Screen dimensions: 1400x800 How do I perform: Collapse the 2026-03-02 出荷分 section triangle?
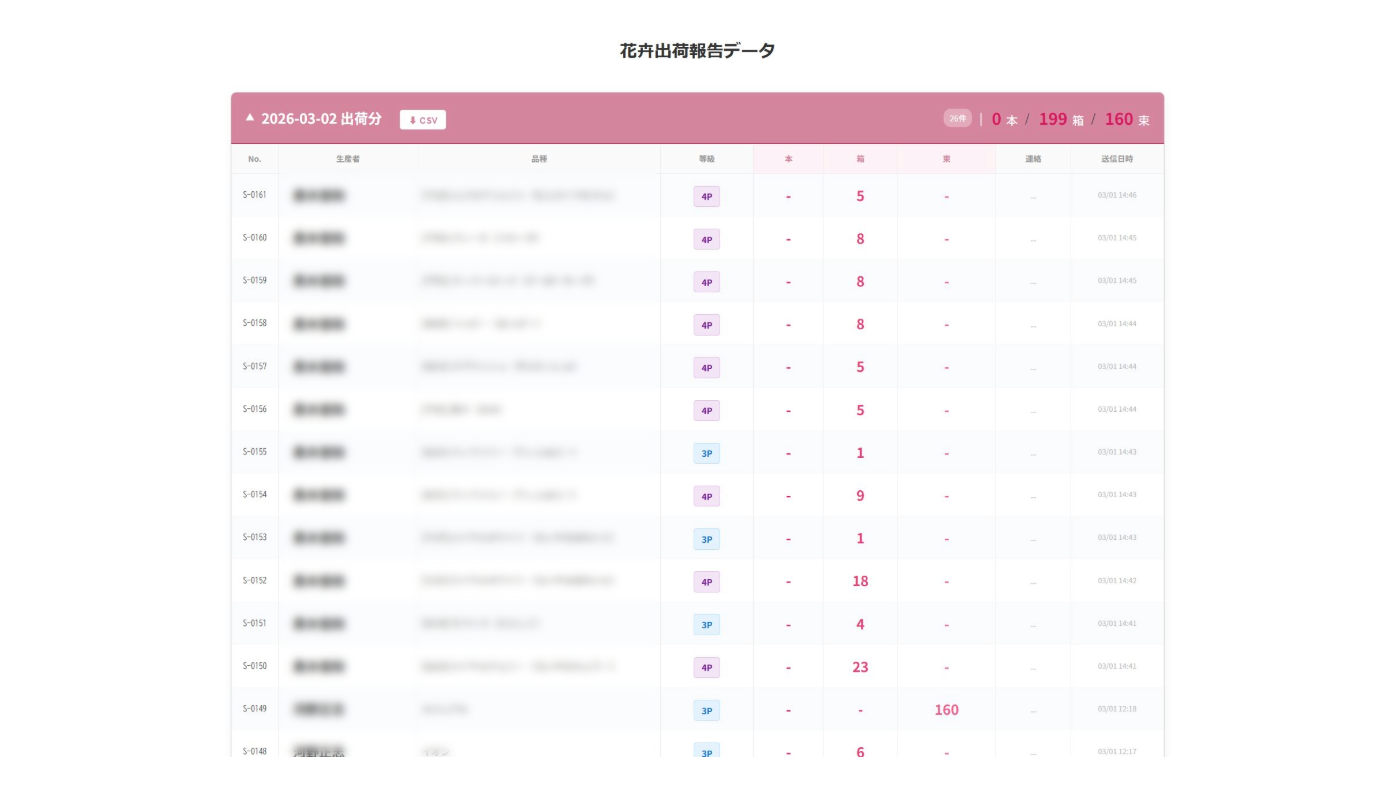click(x=250, y=118)
